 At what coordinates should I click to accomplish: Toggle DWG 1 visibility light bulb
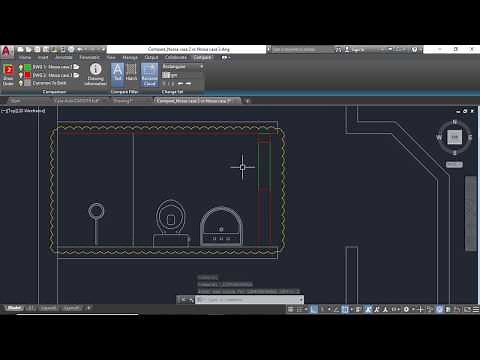tap(20, 68)
